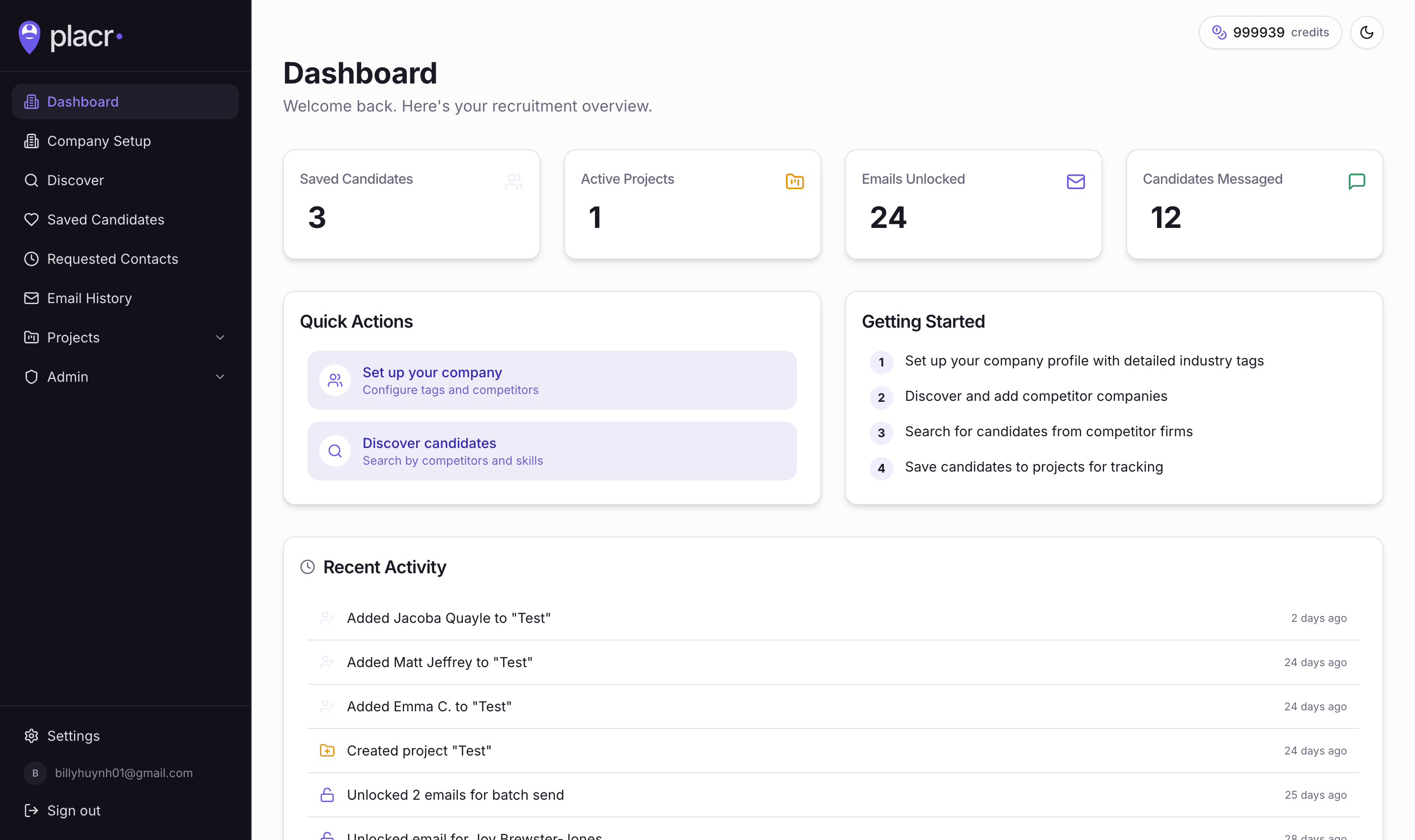Click the add-user icon for Jacoba Quayle entry
The image size is (1415, 840).
(327, 618)
